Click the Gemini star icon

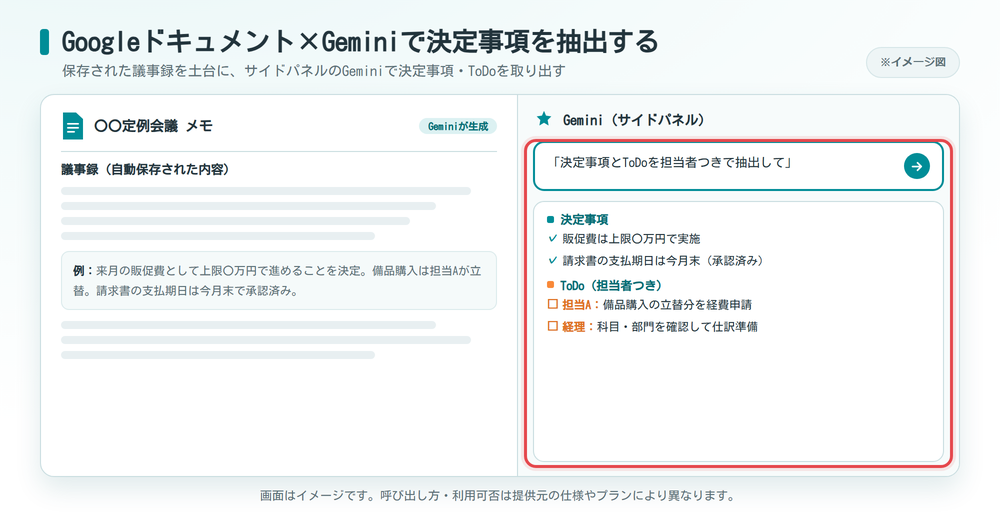click(544, 119)
